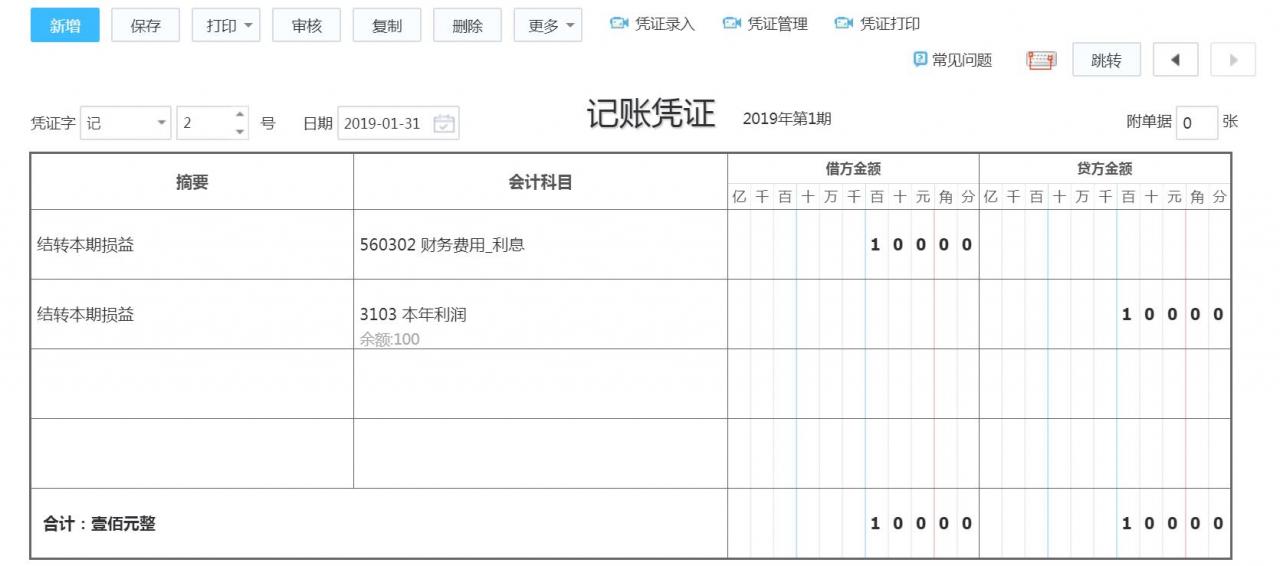Select first row 结转本期损益 summary cell
Image resolution: width=1280 pixels, height=566 pixels.
(192, 244)
